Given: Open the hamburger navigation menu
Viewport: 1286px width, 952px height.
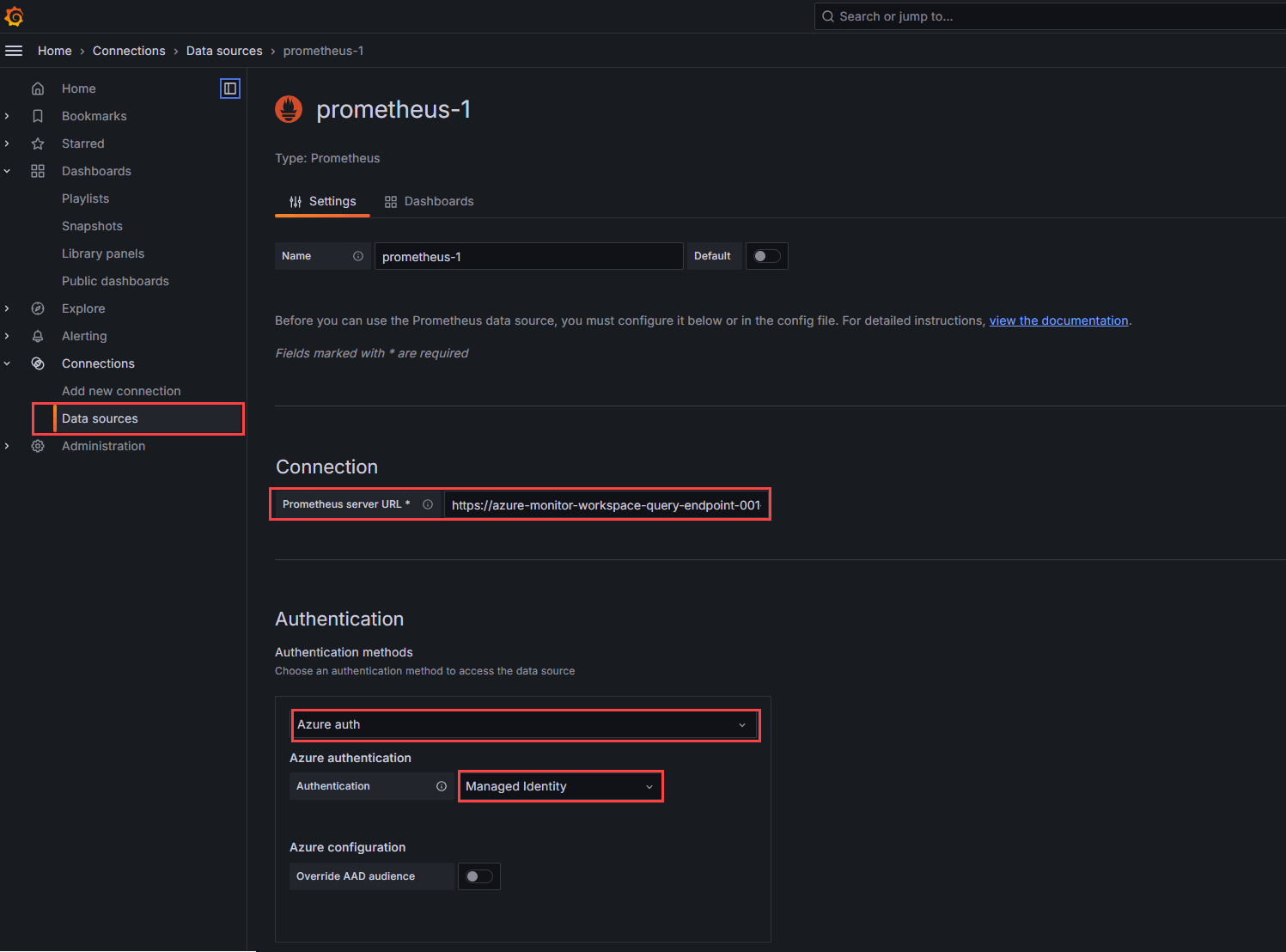Looking at the screenshot, I should click(14, 50).
